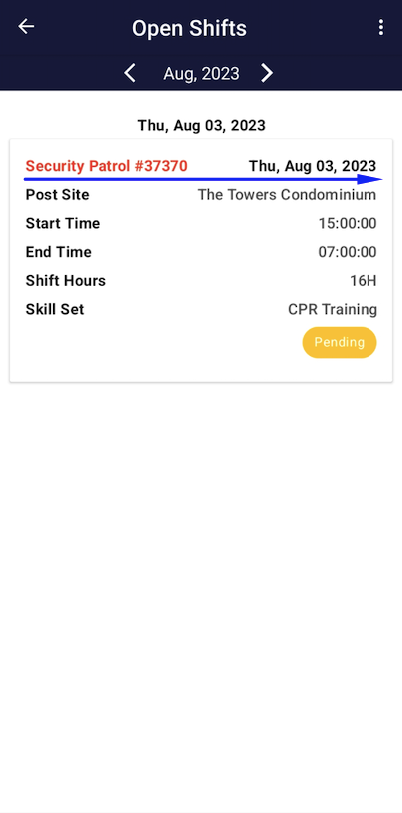Tap the 16H shift hours value
The width and height of the screenshot is (402, 813).
tap(363, 281)
